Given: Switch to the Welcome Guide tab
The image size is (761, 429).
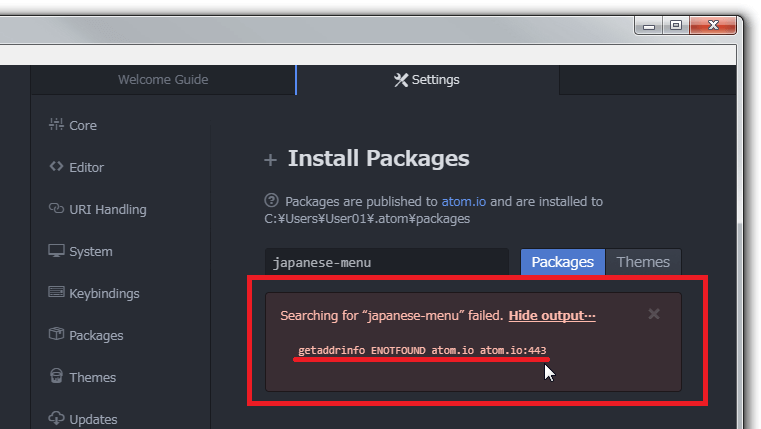Looking at the screenshot, I should [162, 80].
